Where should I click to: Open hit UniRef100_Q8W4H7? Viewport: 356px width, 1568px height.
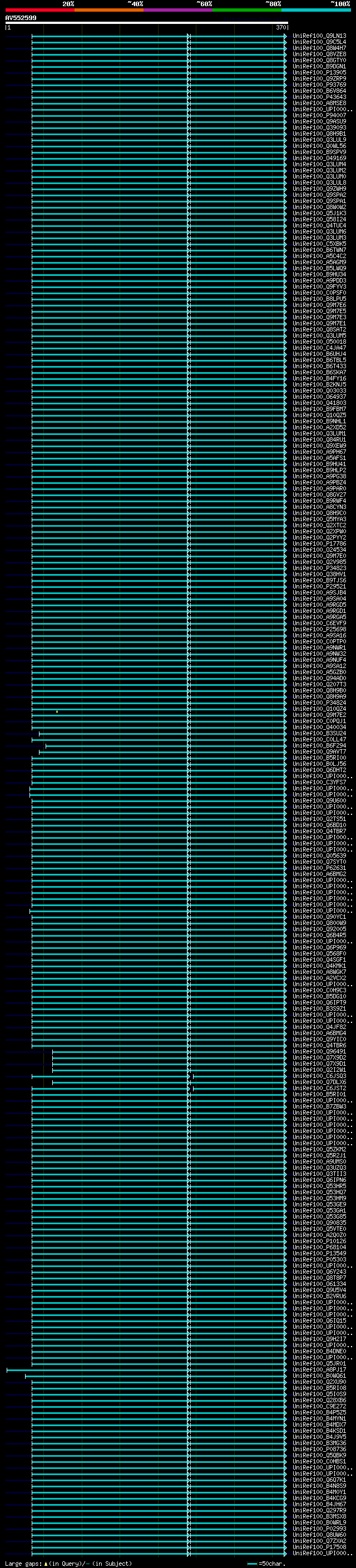[x=319, y=48]
